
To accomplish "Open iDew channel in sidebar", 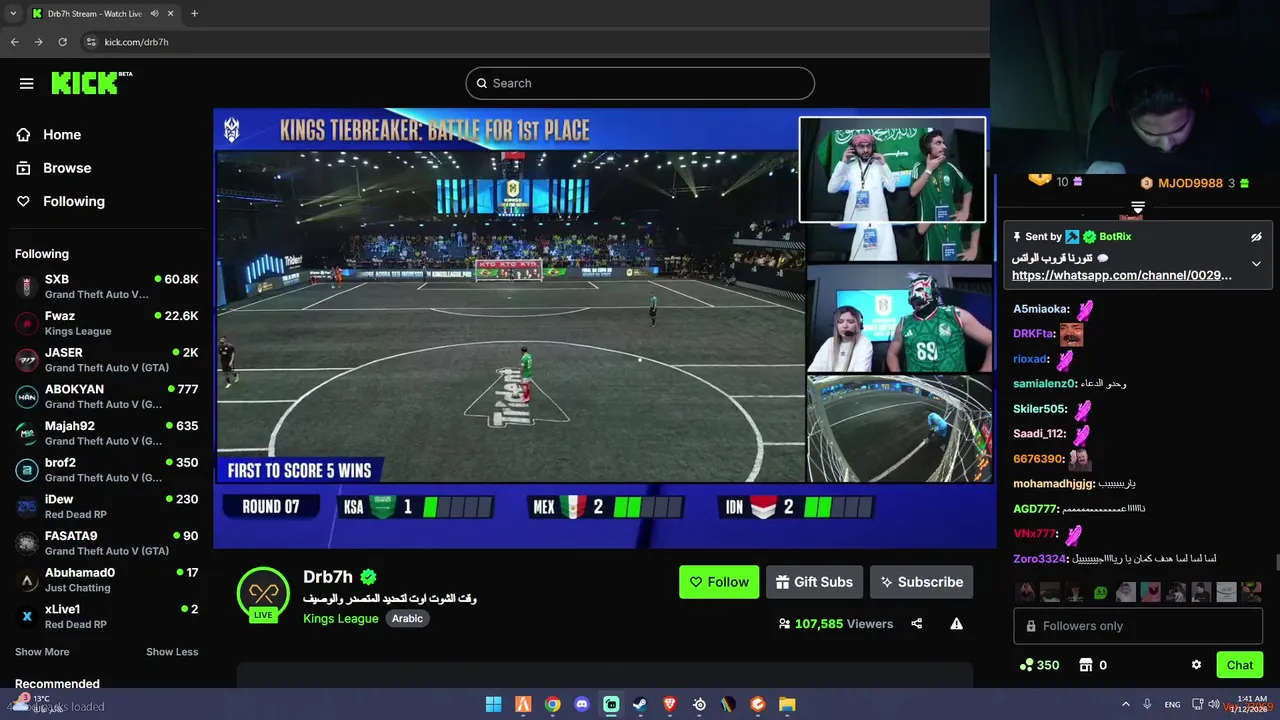I will (x=107, y=506).
